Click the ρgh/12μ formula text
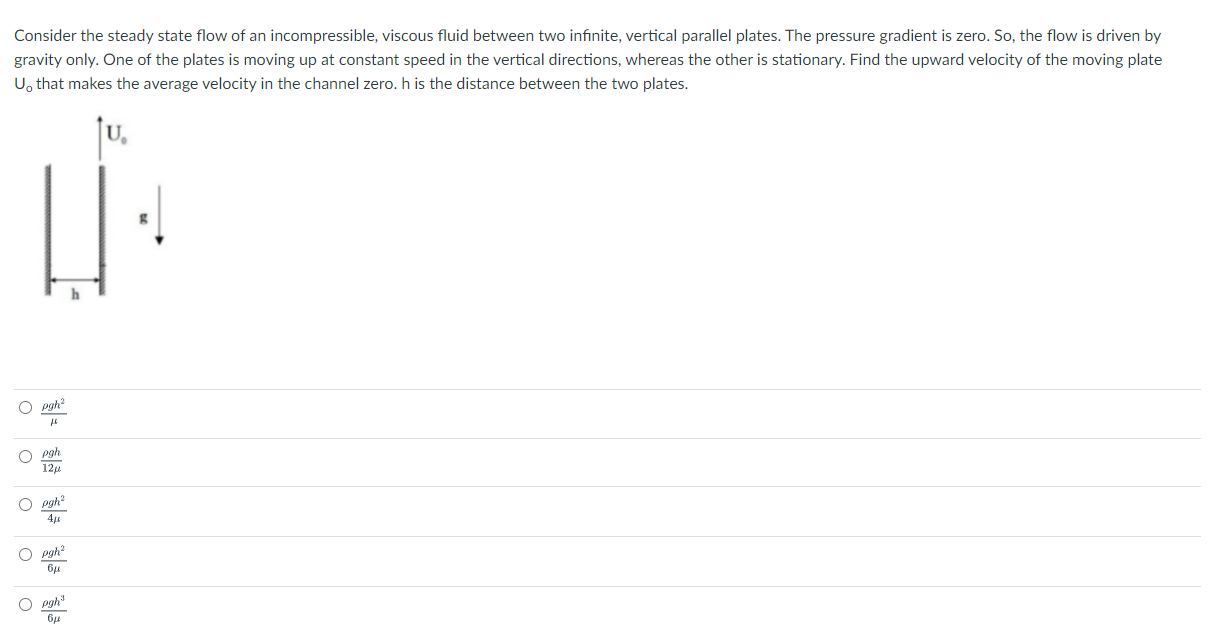This screenshot has width=1210, height=634. [x=53, y=460]
